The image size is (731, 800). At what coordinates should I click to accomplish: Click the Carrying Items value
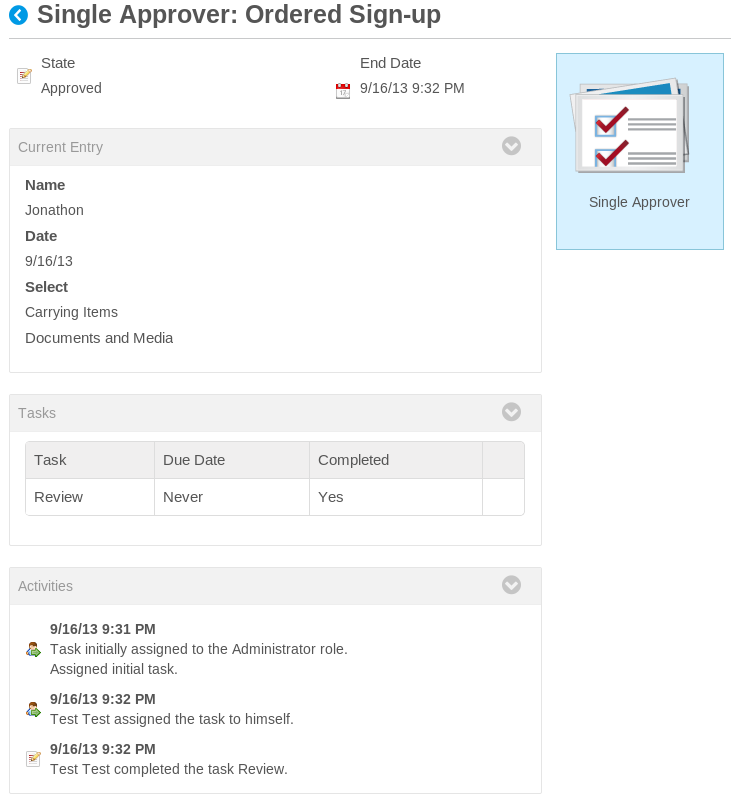click(x=71, y=312)
